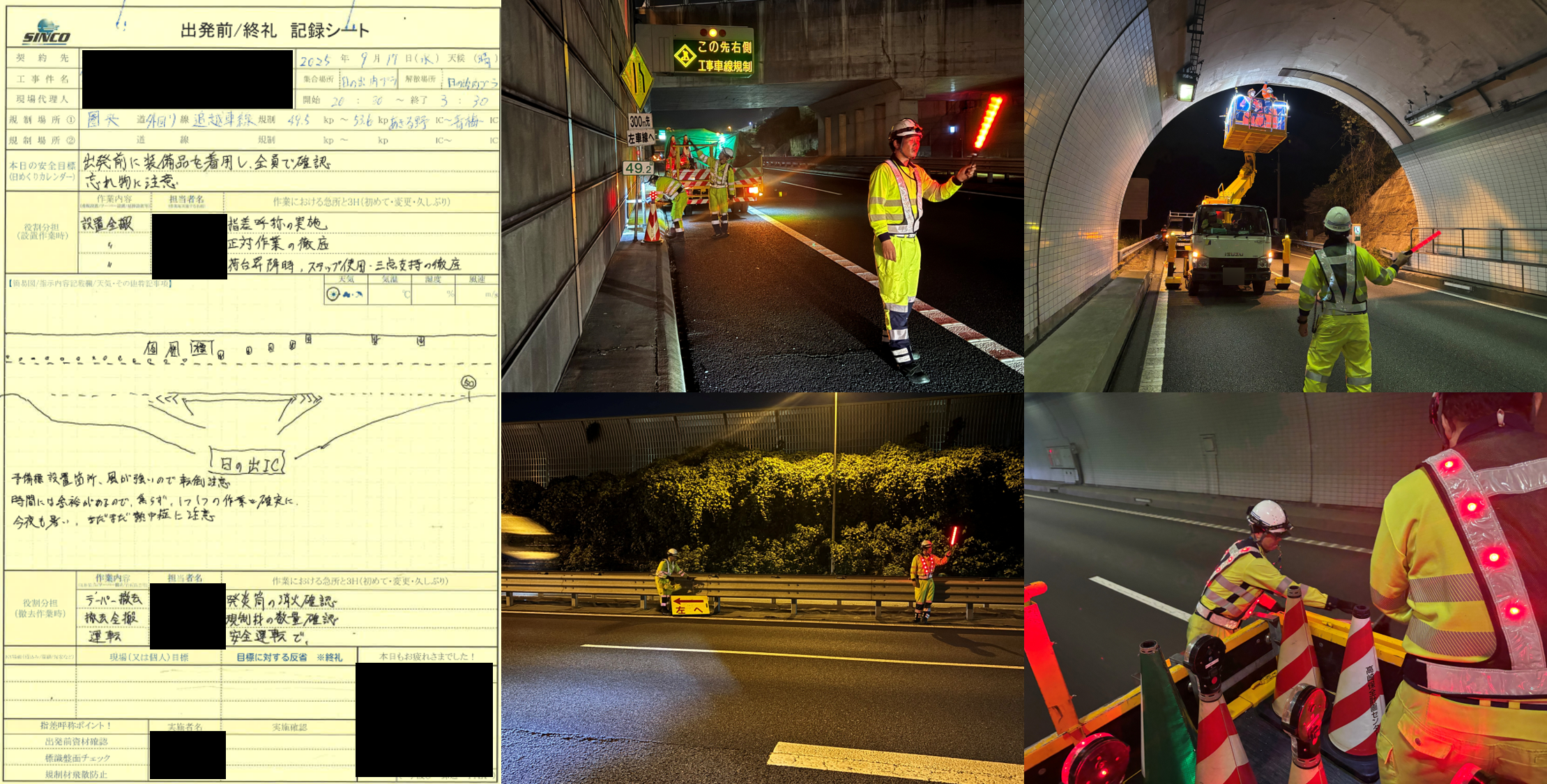Click the 湿度 humidity field
The height and width of the screenshot is (784, 1547).
tap(433, 294)
